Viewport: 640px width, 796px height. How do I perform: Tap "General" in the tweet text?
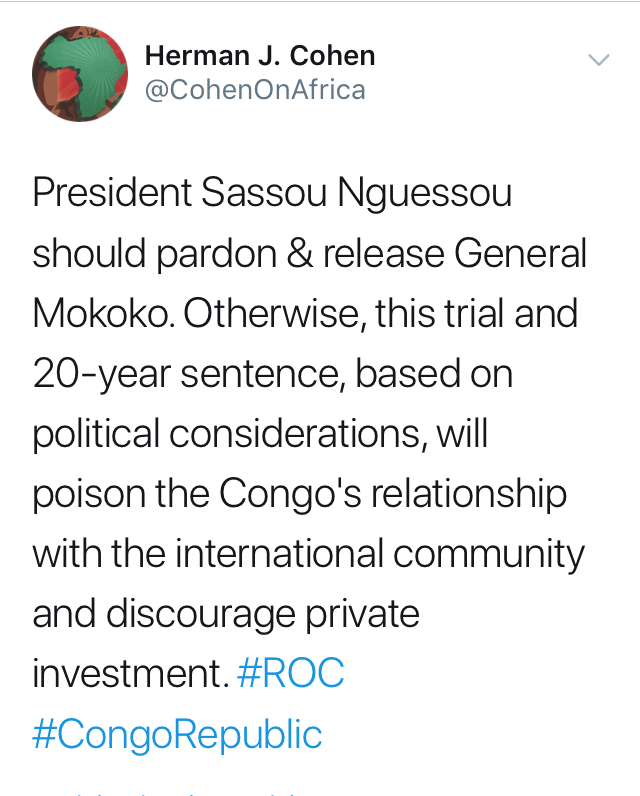coord(521,253)
